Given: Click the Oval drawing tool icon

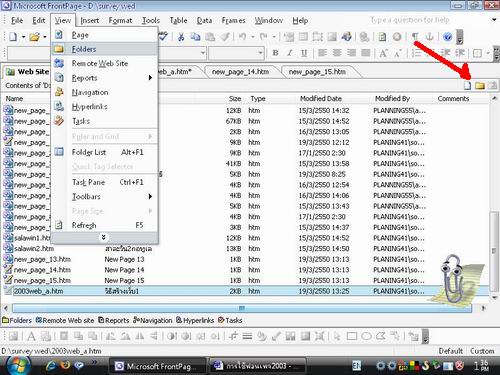Looking at the screenshot, I should tap(366, 336).
